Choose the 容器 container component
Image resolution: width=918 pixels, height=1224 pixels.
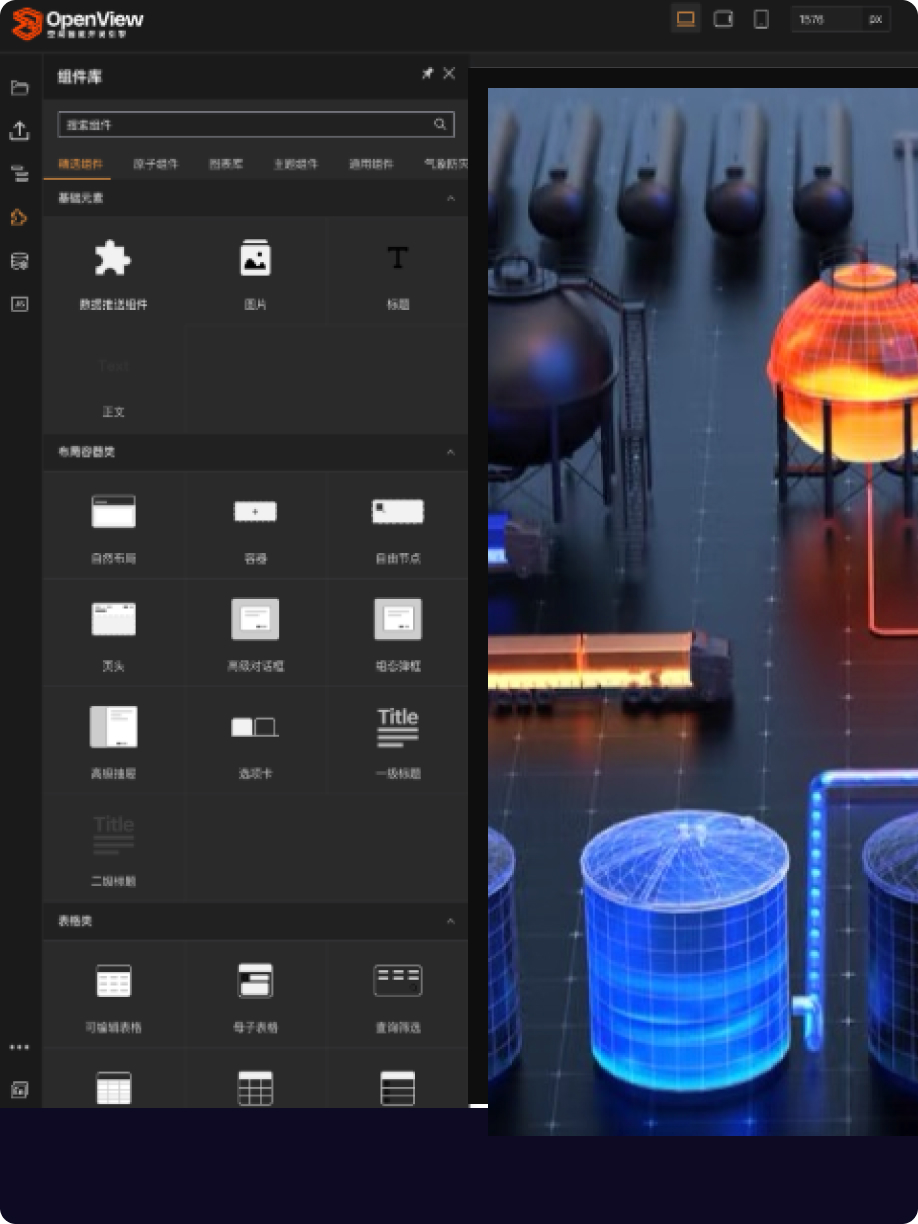[x=255, y=512]
